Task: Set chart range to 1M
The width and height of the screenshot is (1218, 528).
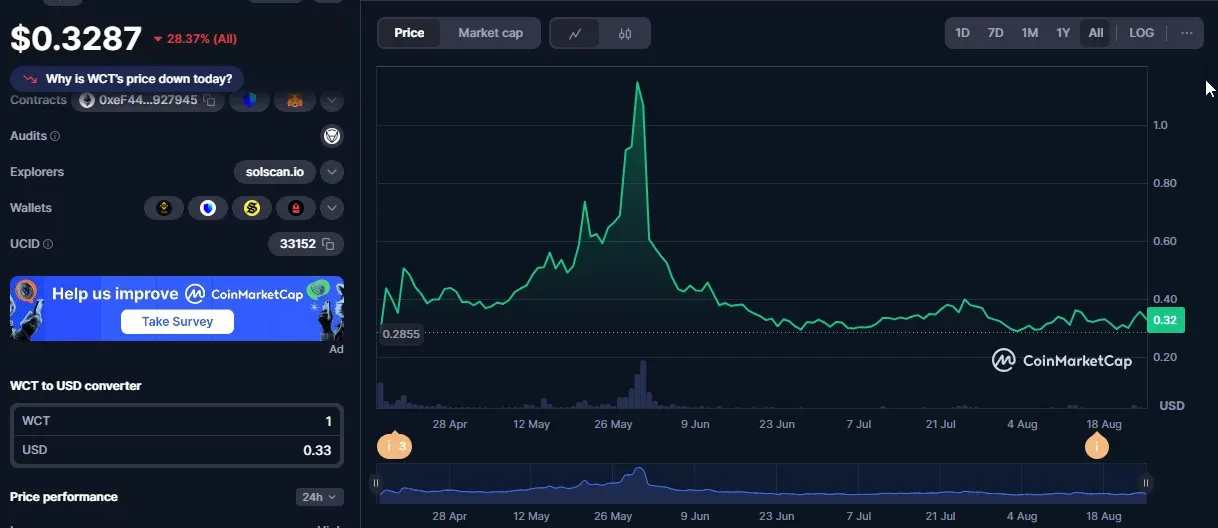Action: click(1029, 33)
